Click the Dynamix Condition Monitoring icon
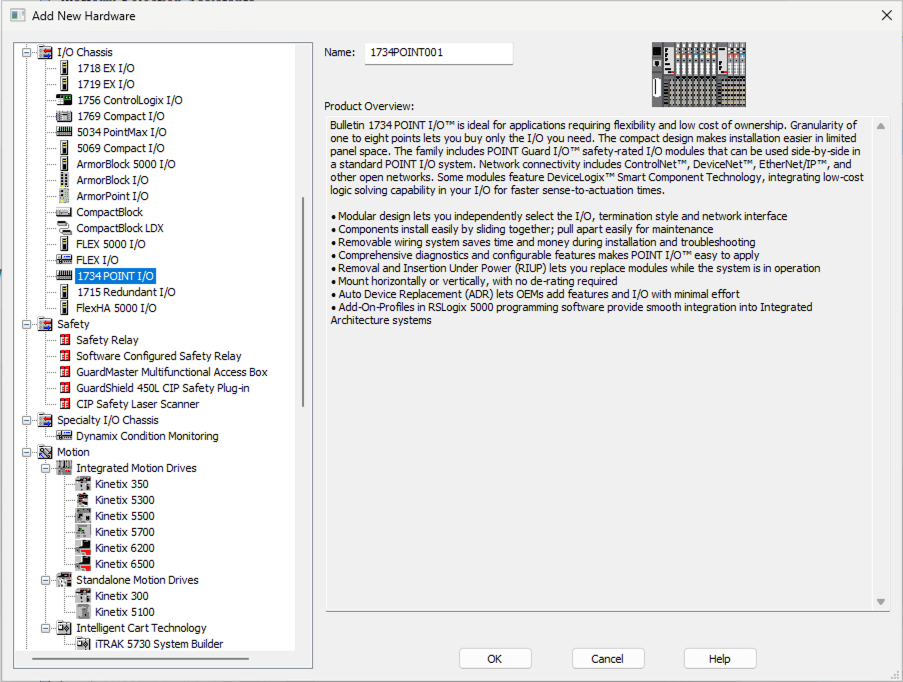Image resolution: width=903 pixels, height=682 pixels. click(64, 436)
